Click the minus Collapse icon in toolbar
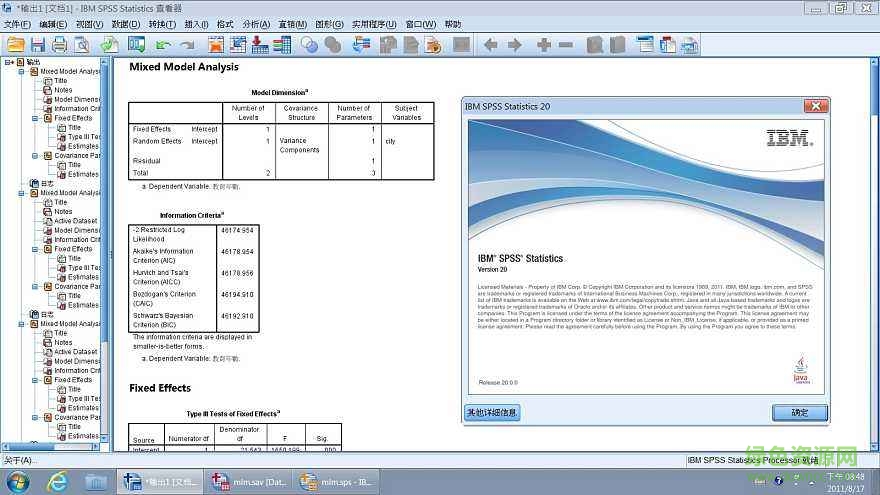 click(x=566, y=45)
